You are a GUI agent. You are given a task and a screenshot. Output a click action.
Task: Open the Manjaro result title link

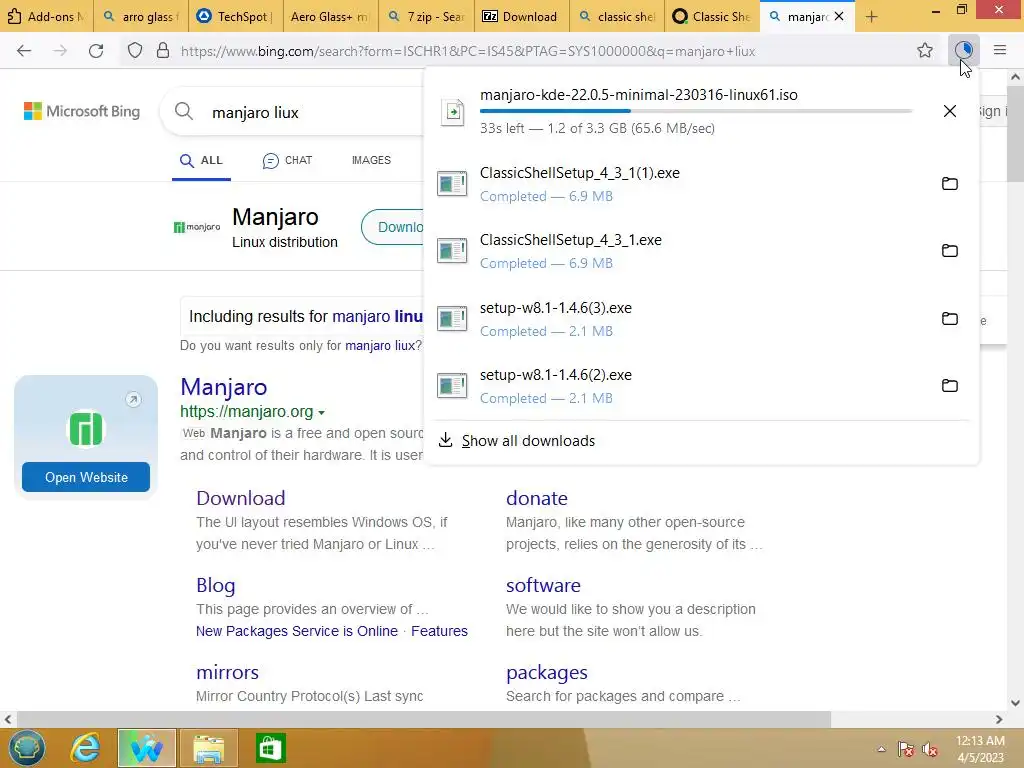tap(223, 387)
